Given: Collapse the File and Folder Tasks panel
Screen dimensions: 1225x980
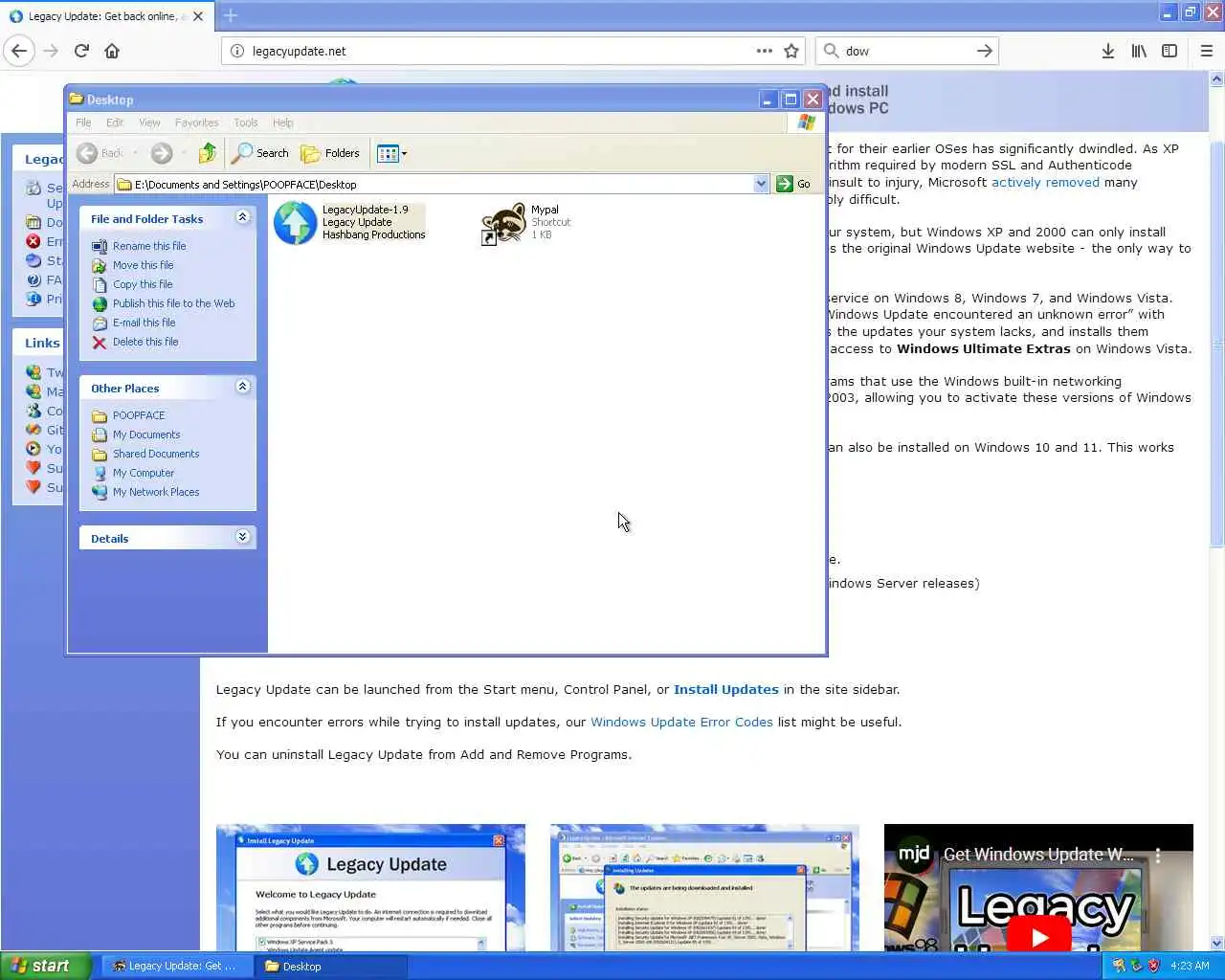Looking at the screenshot, I should (x=242, y=217).
